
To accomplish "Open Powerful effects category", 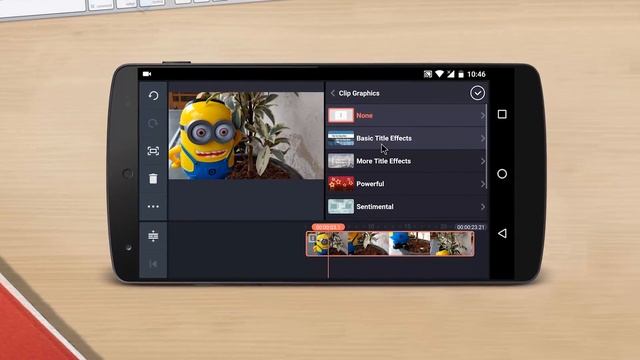I will point(407,184).
